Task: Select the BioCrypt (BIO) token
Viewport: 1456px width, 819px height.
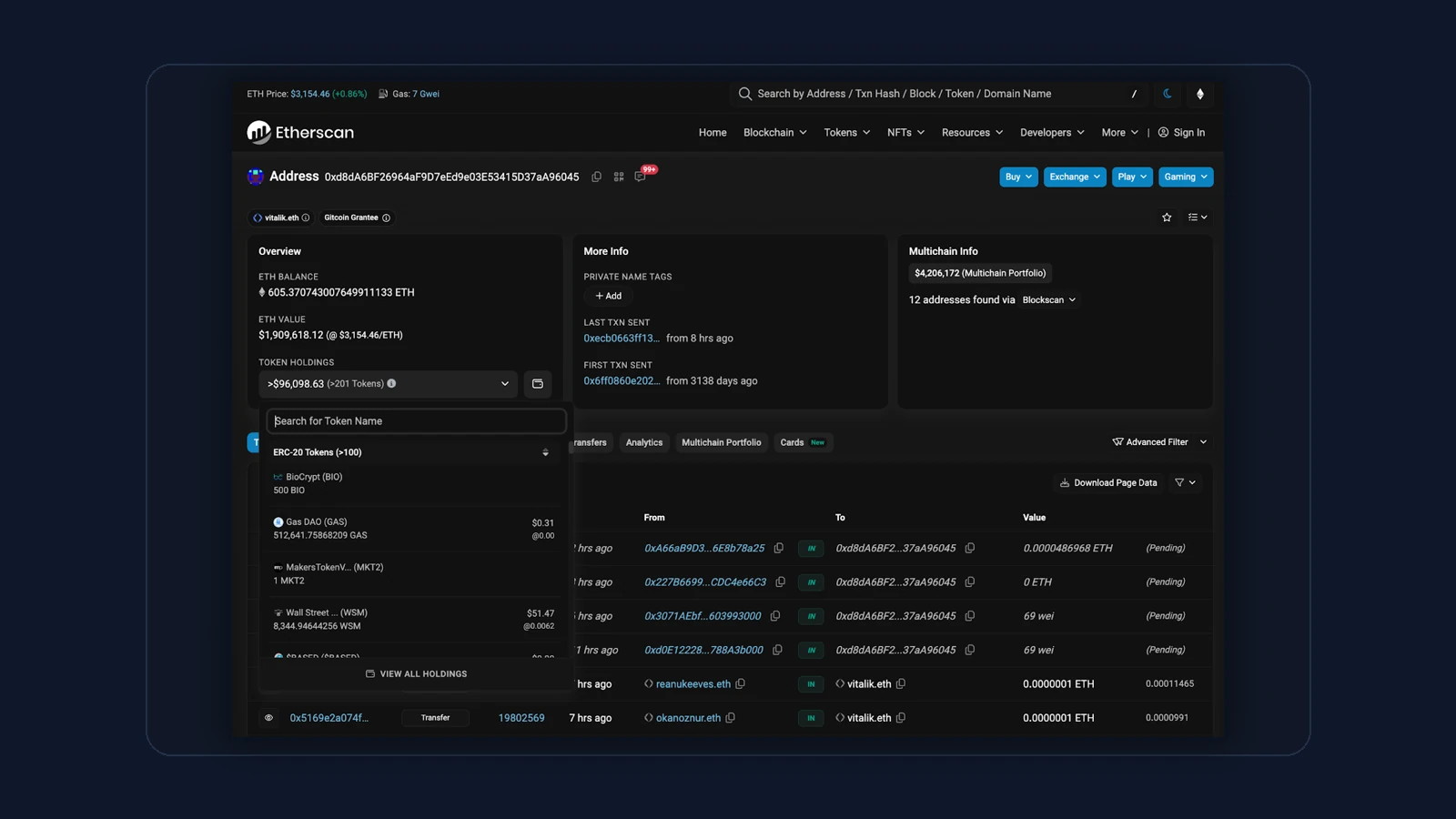Action: click(x=413, y=483)
